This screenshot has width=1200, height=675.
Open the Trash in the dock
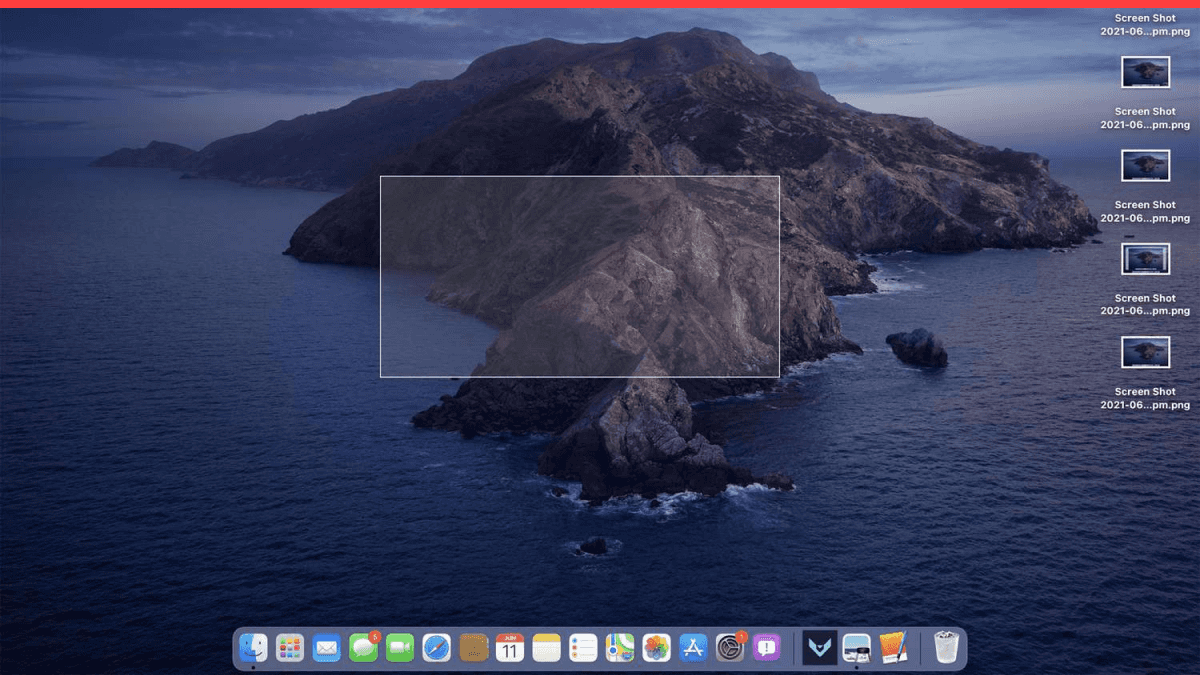point(945,648)
